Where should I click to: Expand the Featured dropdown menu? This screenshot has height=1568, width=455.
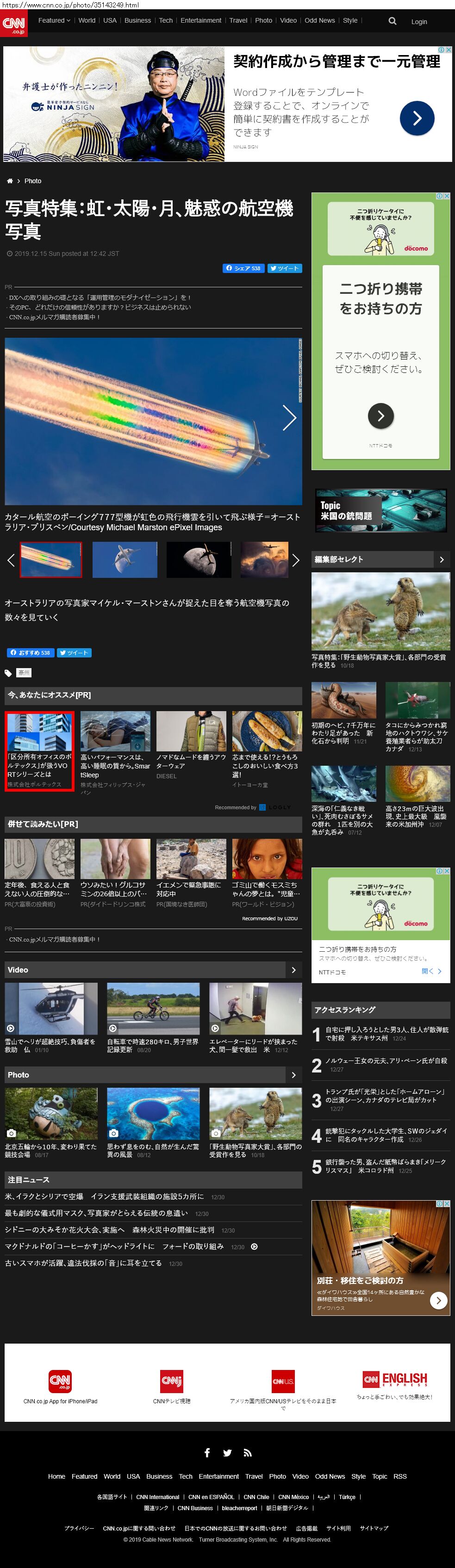pyautogui.click(x=54, y=21)
